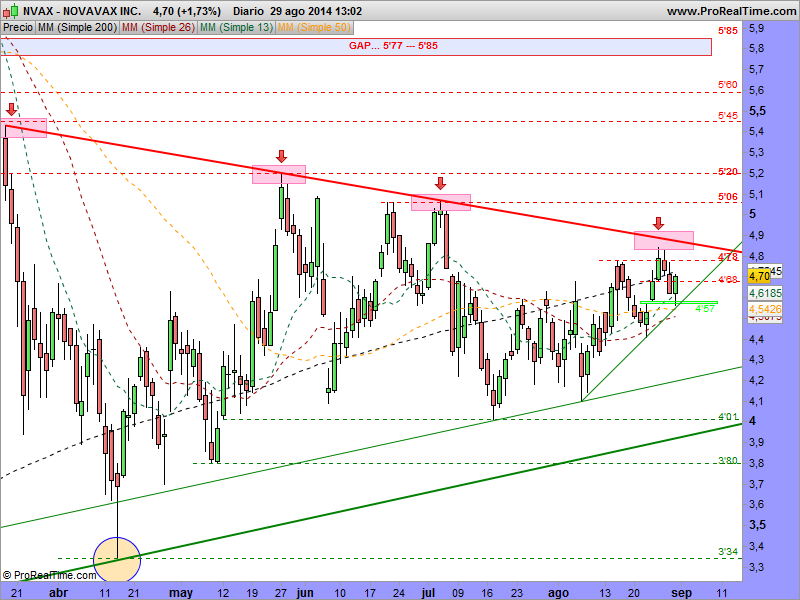This screenshot has width=800, height=600.
Task: Click the sep month label on date axis
Action: click(681, 593)
